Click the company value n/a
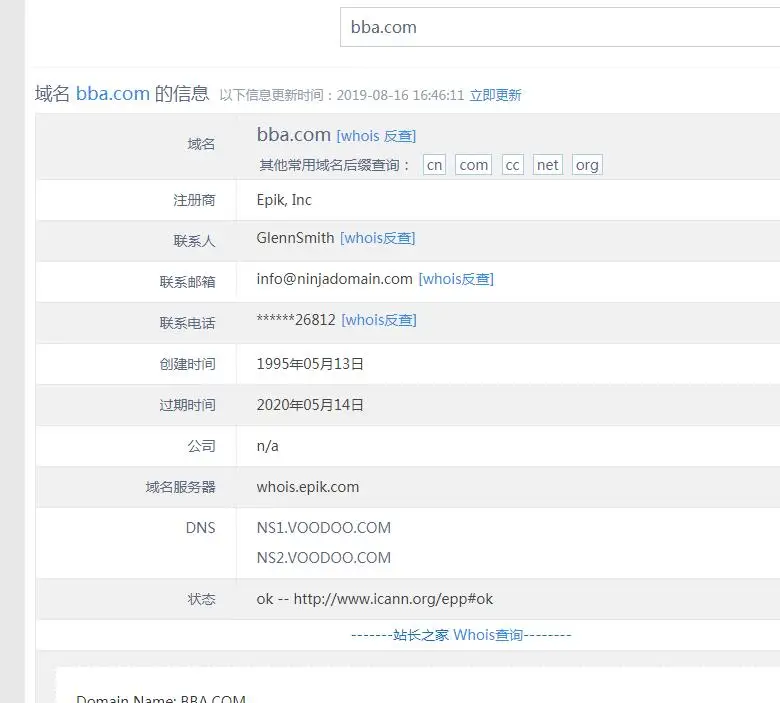 coord(268,446)
